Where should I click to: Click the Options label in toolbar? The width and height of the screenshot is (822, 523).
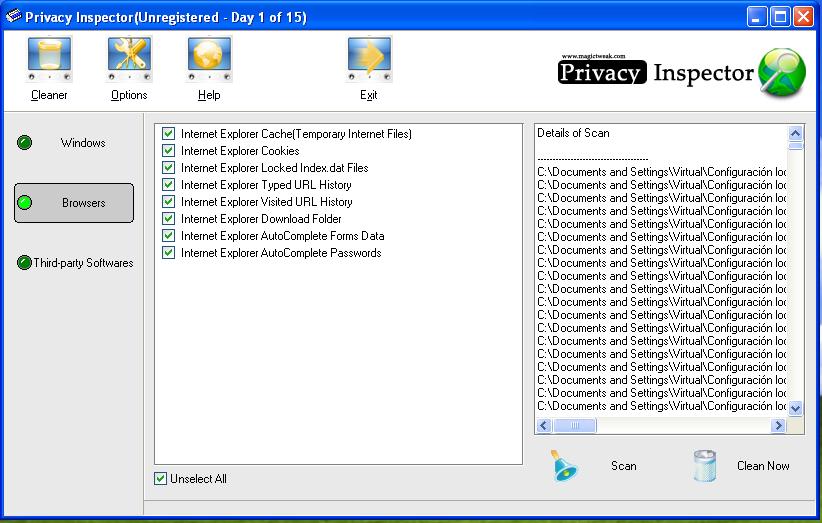point(129,95)
